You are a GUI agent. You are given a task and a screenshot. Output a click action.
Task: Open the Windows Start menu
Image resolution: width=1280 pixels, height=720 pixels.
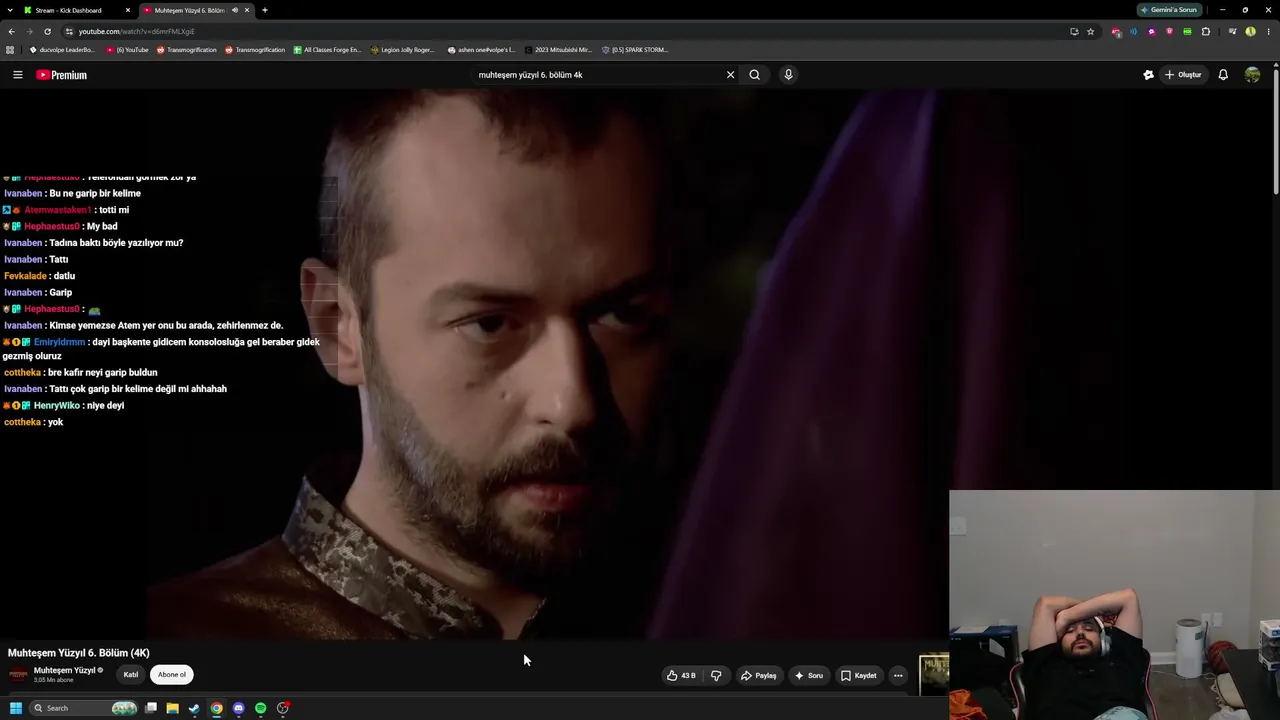coord(16,708)
